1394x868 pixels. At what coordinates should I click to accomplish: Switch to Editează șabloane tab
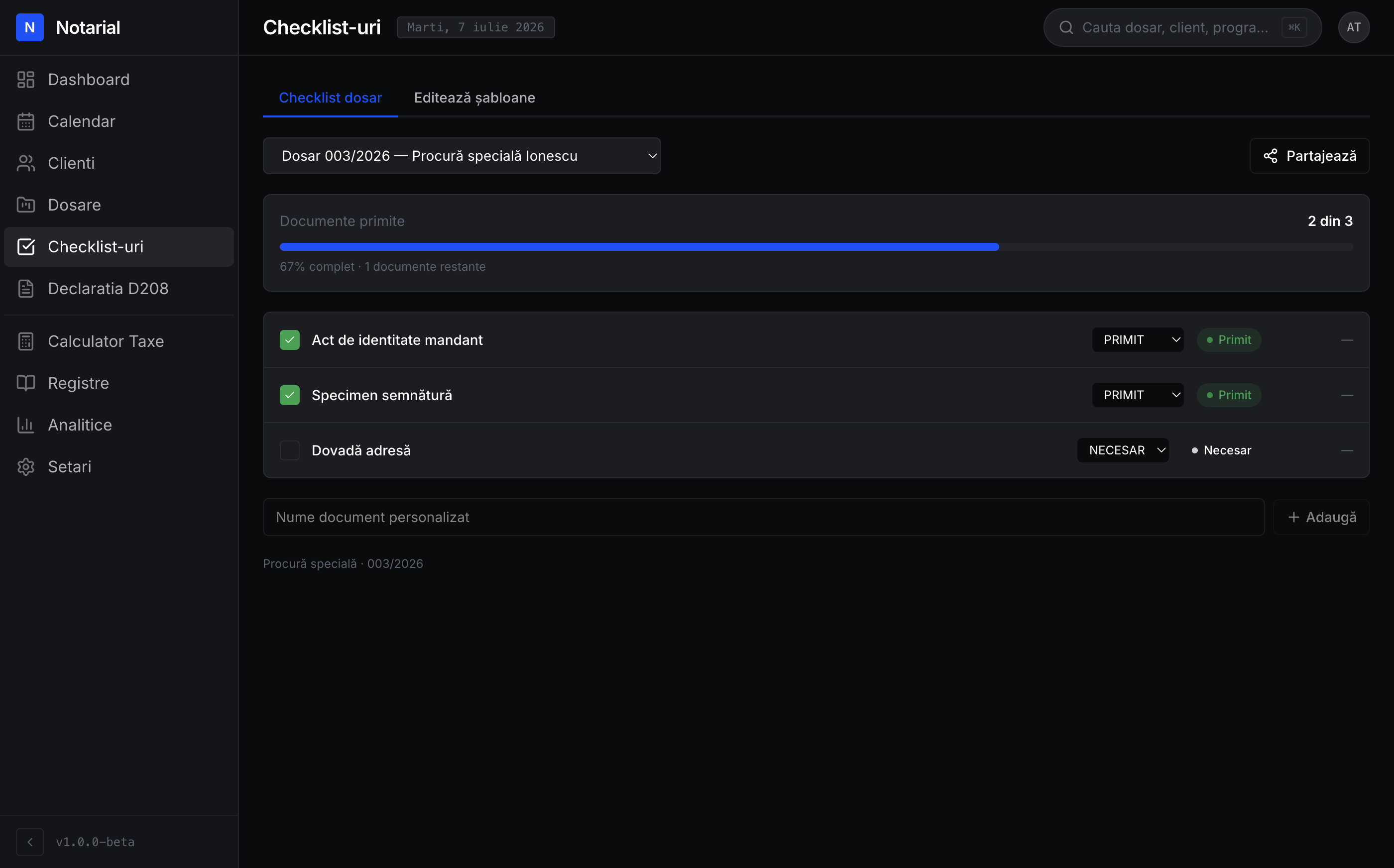tap(474, 98)
